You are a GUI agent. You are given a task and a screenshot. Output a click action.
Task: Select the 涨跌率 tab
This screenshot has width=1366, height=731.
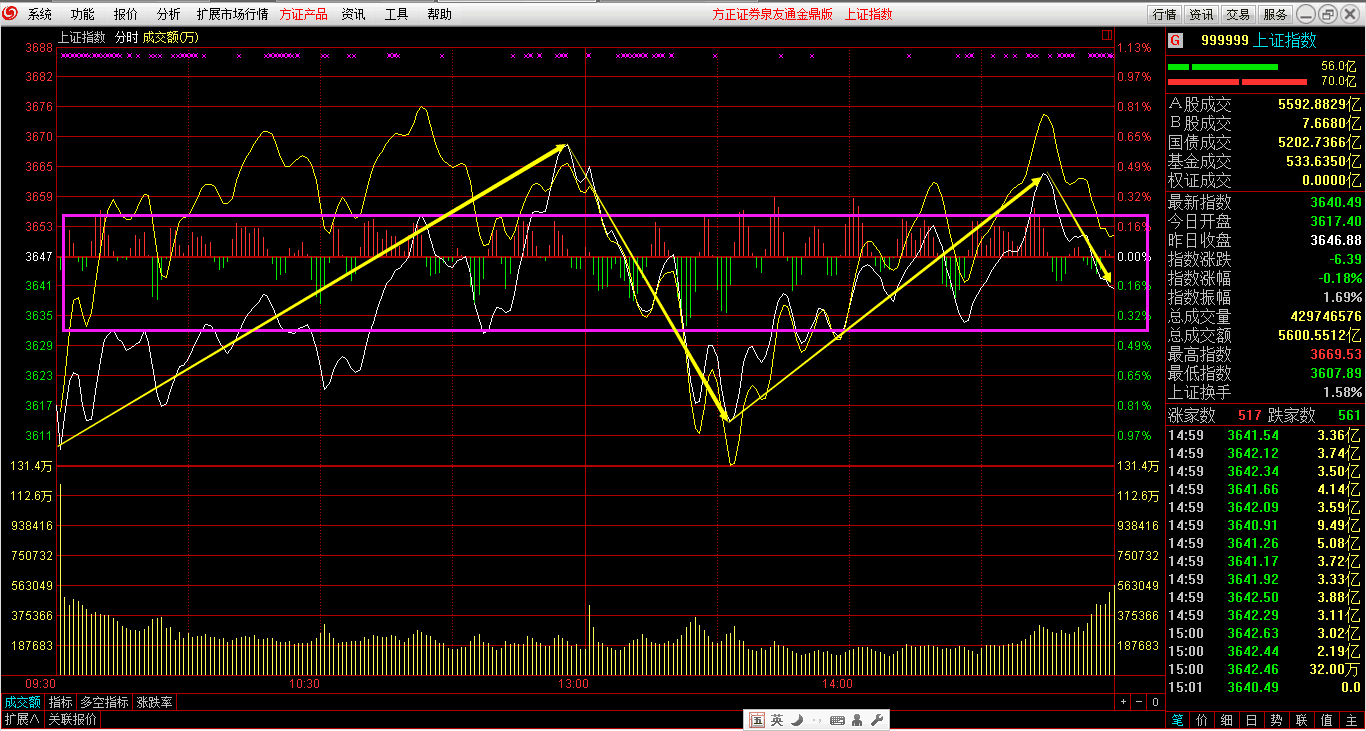coord(154,702)
